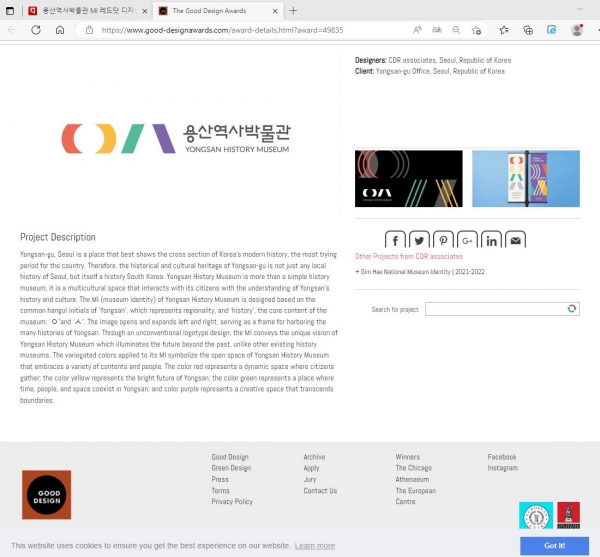This screenshot has height=557, width=600.
Task: Click the Project Description heading
Action: [58, 237]
